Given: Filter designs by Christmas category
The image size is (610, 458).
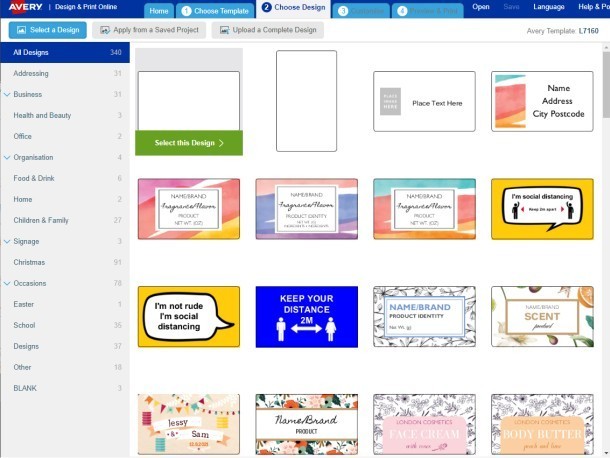Looking at the screenshot, I should pos(29,262).
